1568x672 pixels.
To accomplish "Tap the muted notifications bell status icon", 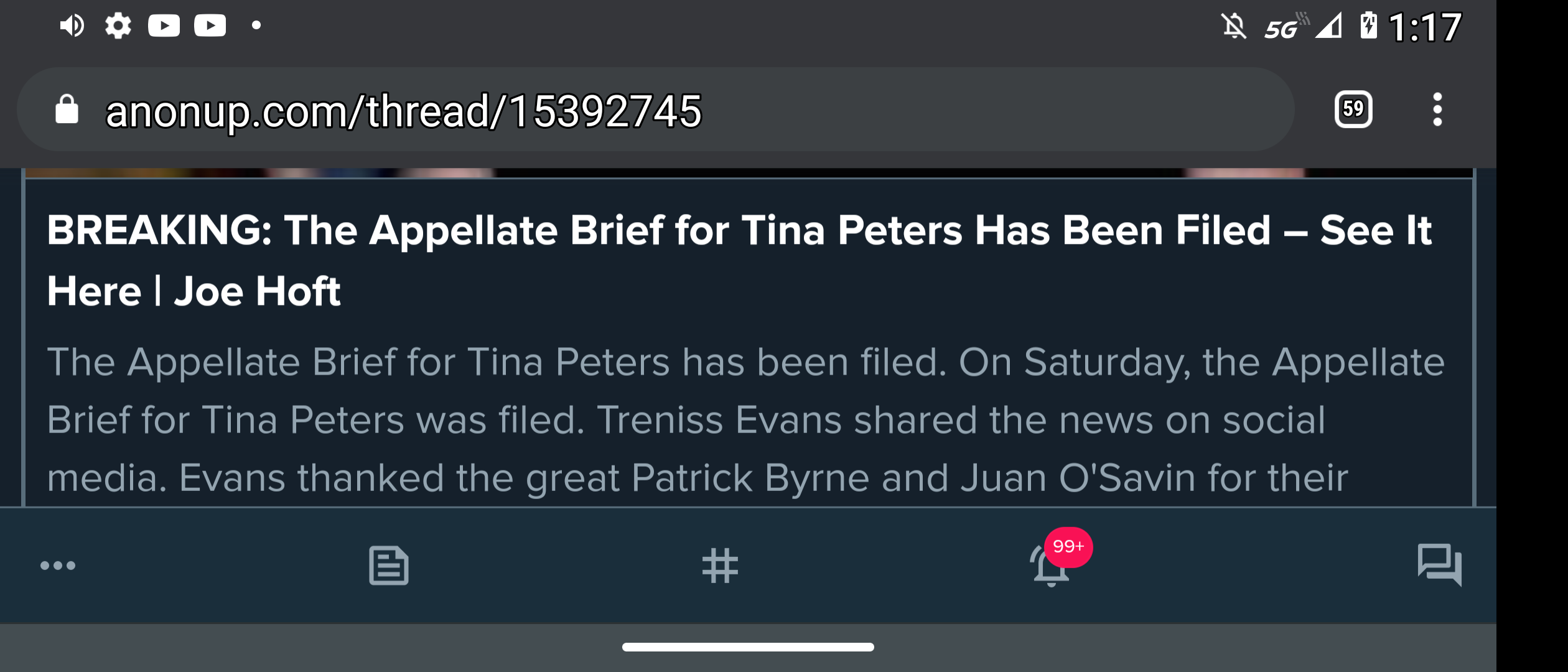I will pyautogui.click(x=1233, y=27).
